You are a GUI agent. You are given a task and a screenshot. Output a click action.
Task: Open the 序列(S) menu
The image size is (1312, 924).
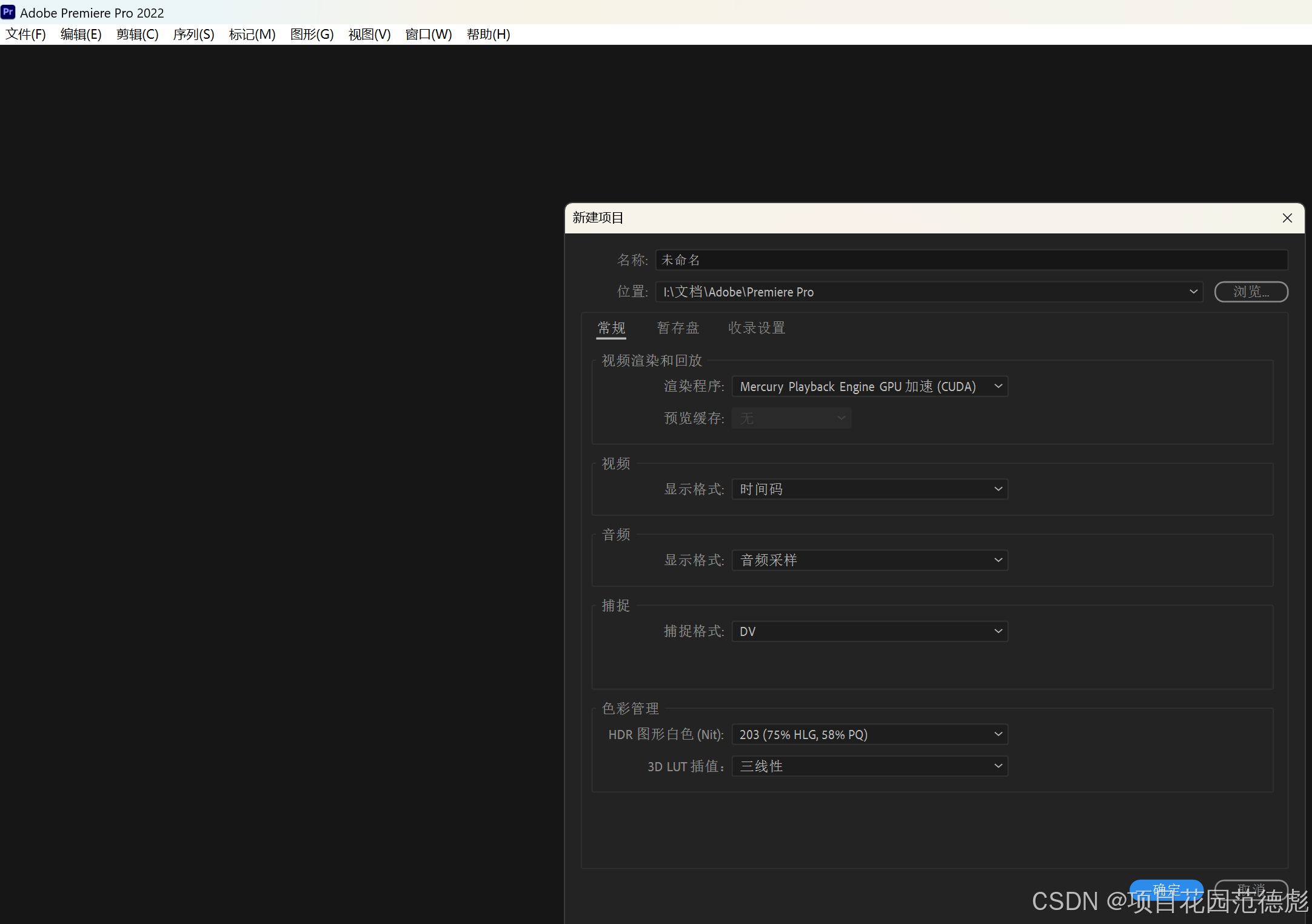[x=193, y=35]
